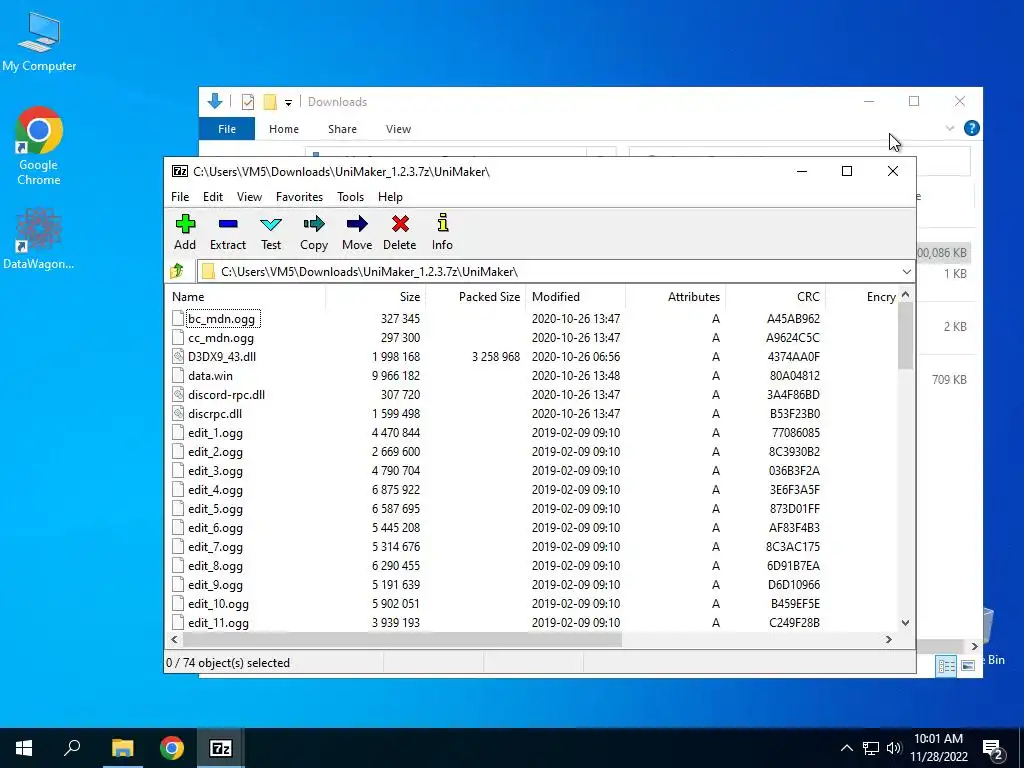
Task: Click the 7z icon in the title bar
Action: (180, 171)
